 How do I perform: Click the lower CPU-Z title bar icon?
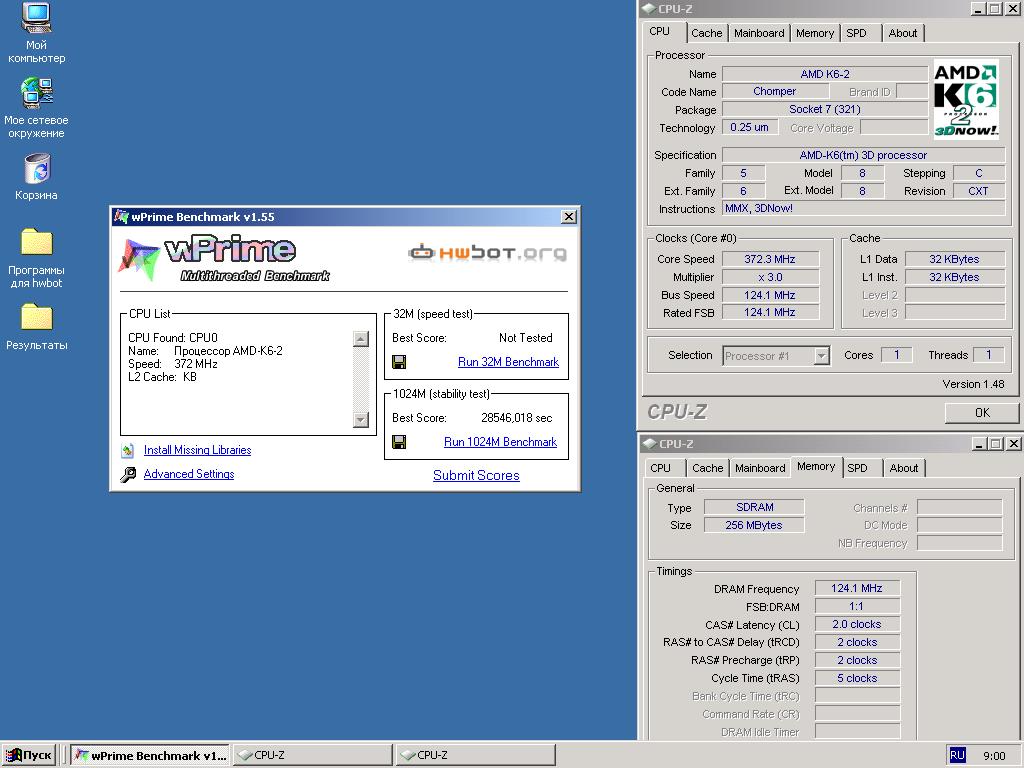(x=650, y=444)
